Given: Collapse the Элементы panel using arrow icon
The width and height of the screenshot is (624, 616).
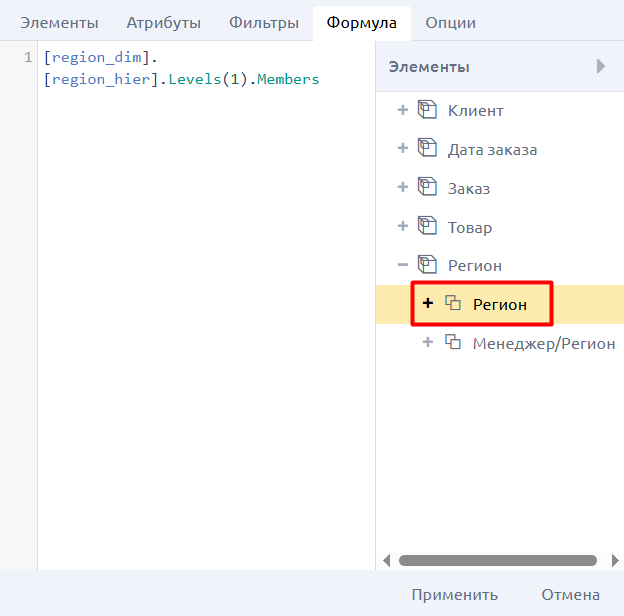Looking at the screenshot, I should (601, 67).
